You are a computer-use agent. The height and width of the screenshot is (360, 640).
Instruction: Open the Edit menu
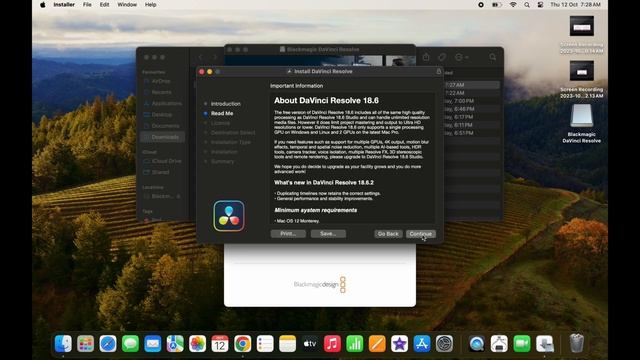tap(104, 5)
